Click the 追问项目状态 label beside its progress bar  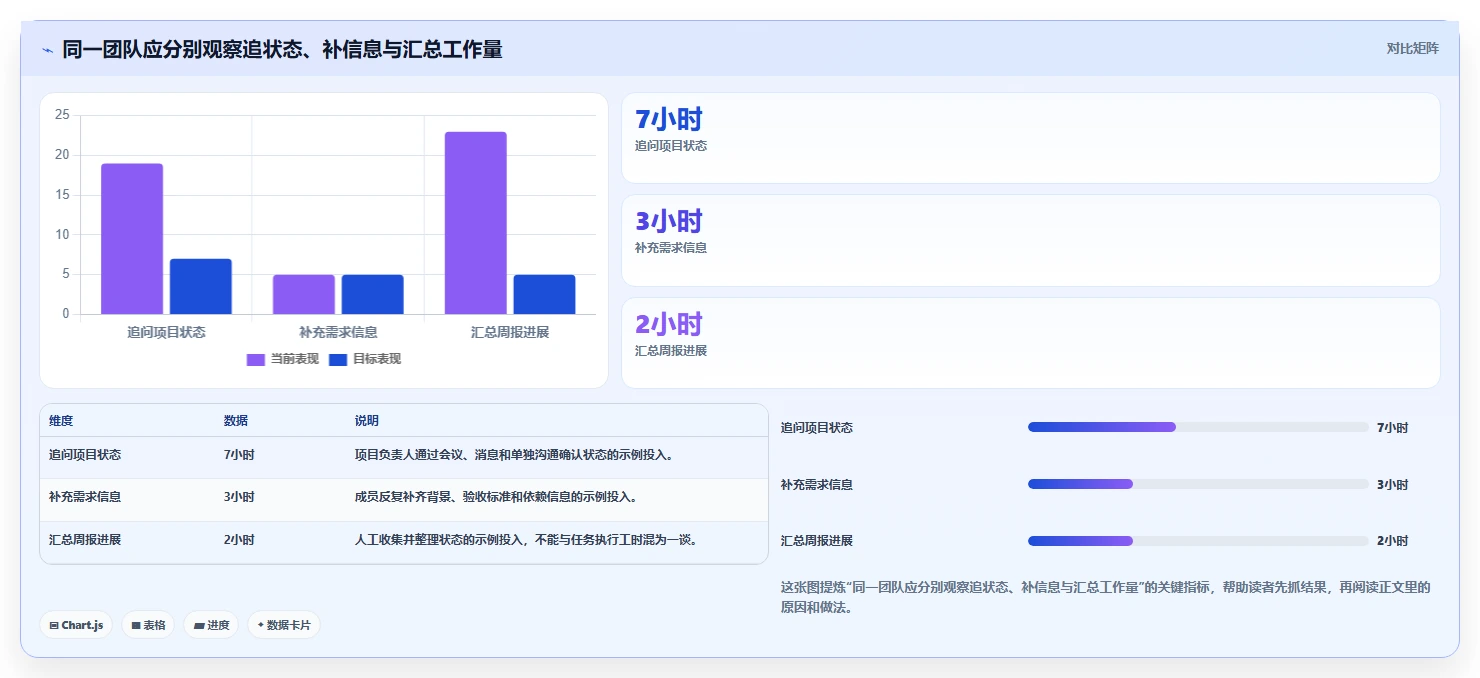817,428
